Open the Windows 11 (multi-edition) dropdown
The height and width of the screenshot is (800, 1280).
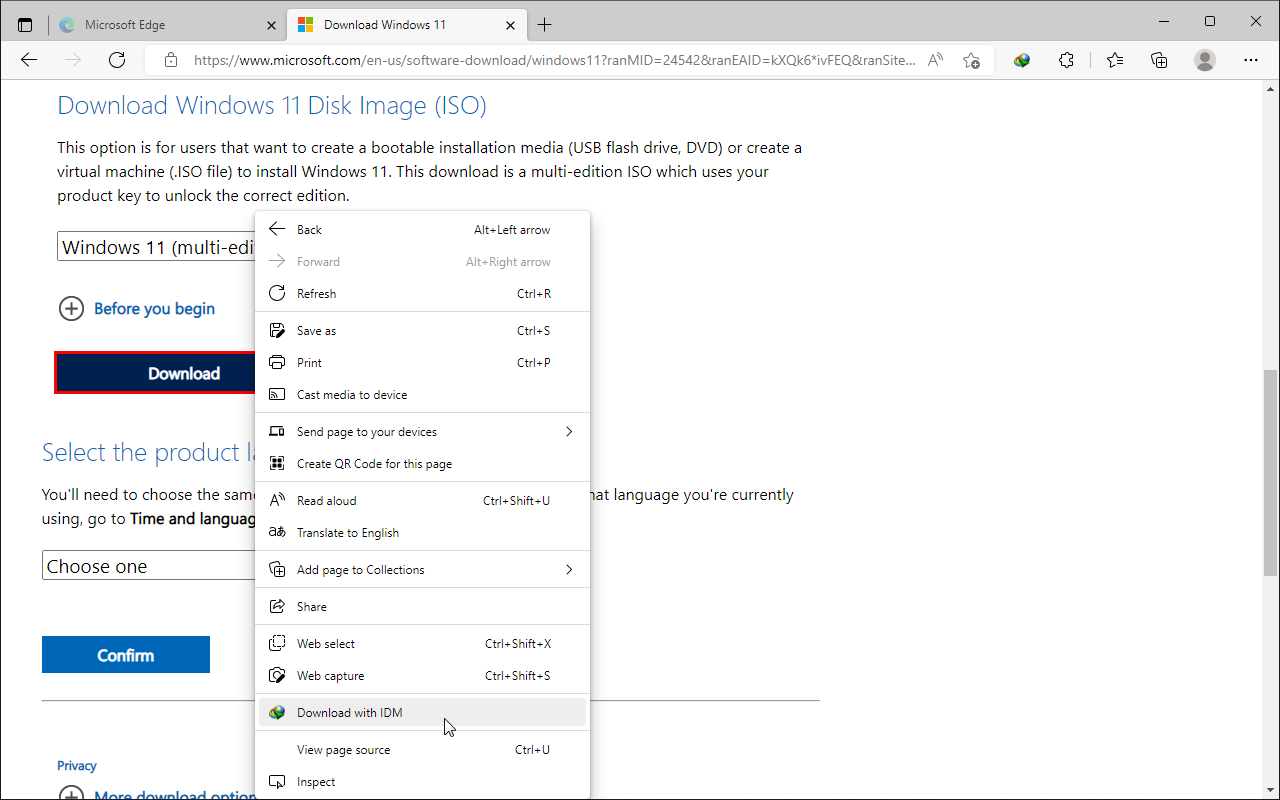point(157,247)
